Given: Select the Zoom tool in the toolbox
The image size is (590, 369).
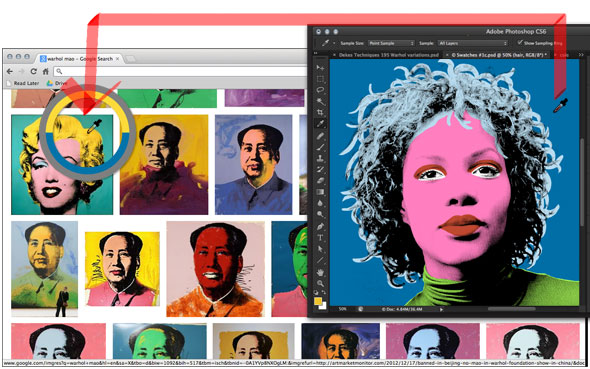Looking at the screenshot, I should coord(320,283).
